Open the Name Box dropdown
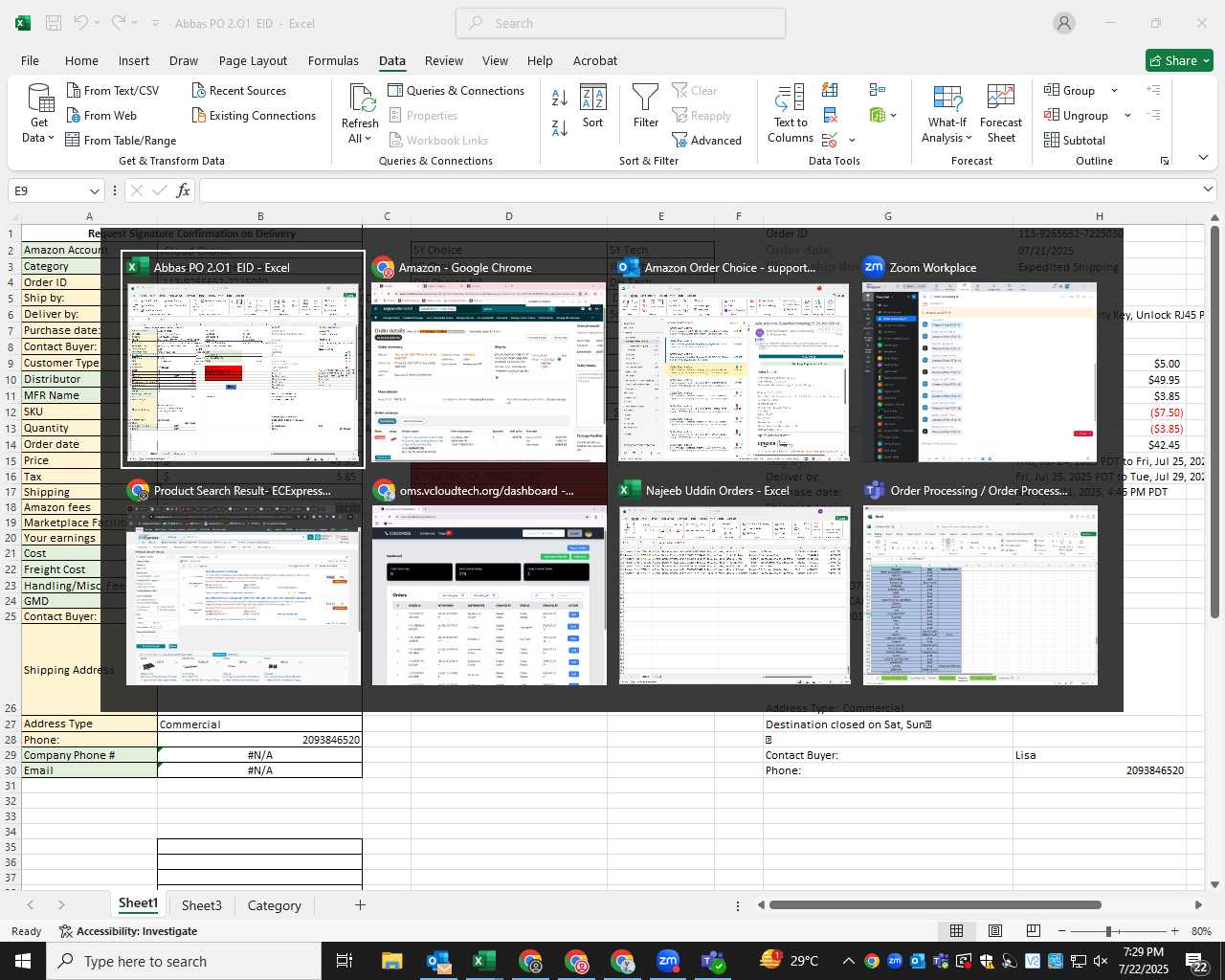Screen dimensions: 1225x980 pyautogui.click(x=94, y=190)
